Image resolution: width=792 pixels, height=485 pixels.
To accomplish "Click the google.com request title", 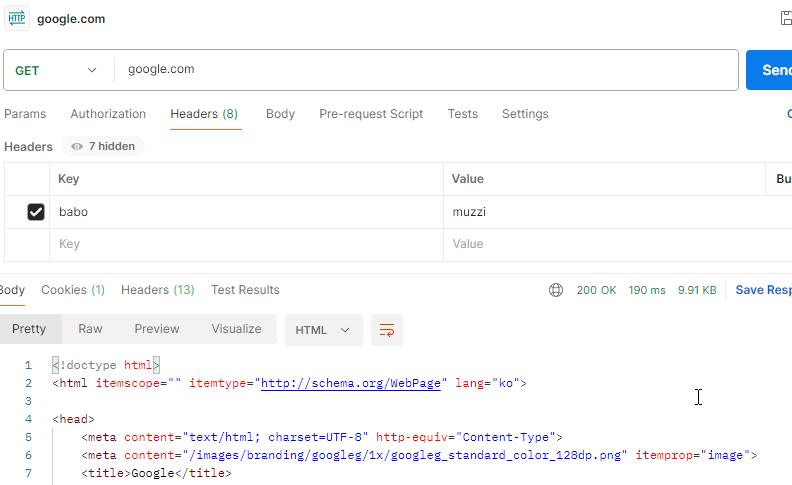I will pos(71,19).
